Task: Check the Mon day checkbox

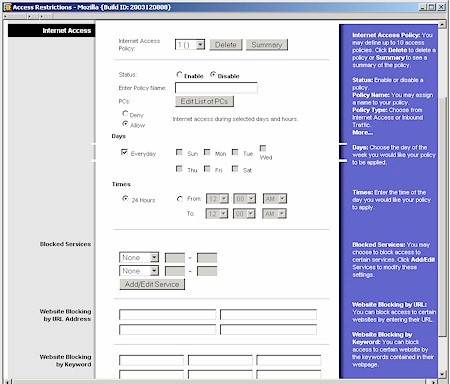Action: coord(207,152)
